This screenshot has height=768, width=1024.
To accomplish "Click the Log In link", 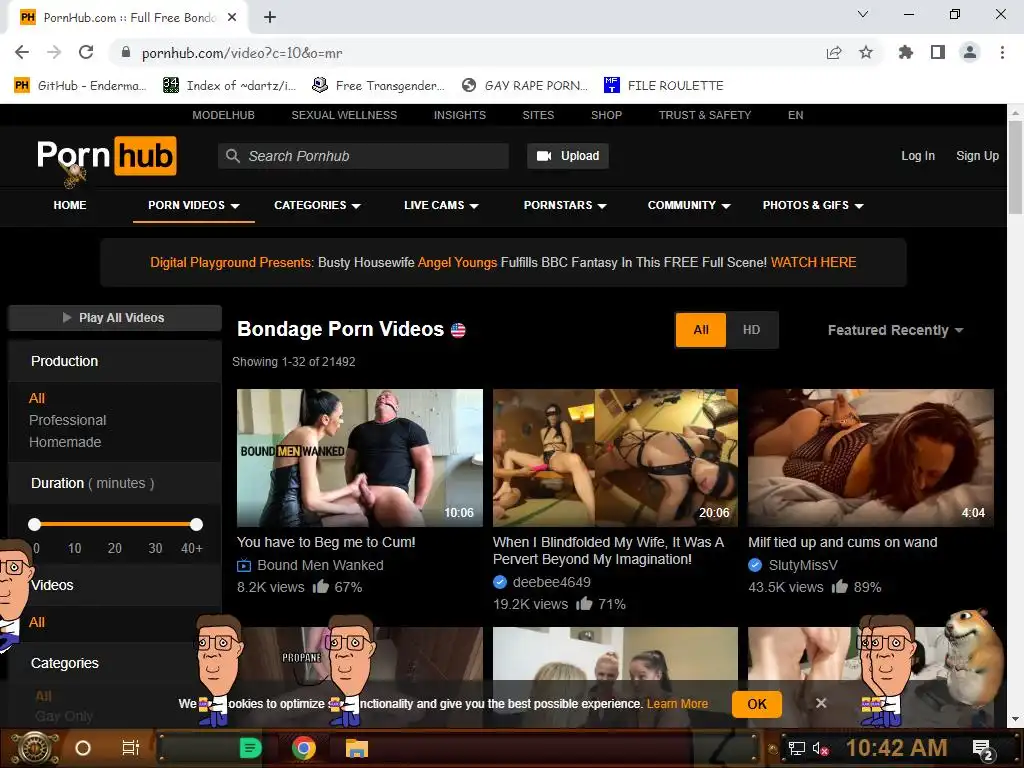I will coord(918,156).
